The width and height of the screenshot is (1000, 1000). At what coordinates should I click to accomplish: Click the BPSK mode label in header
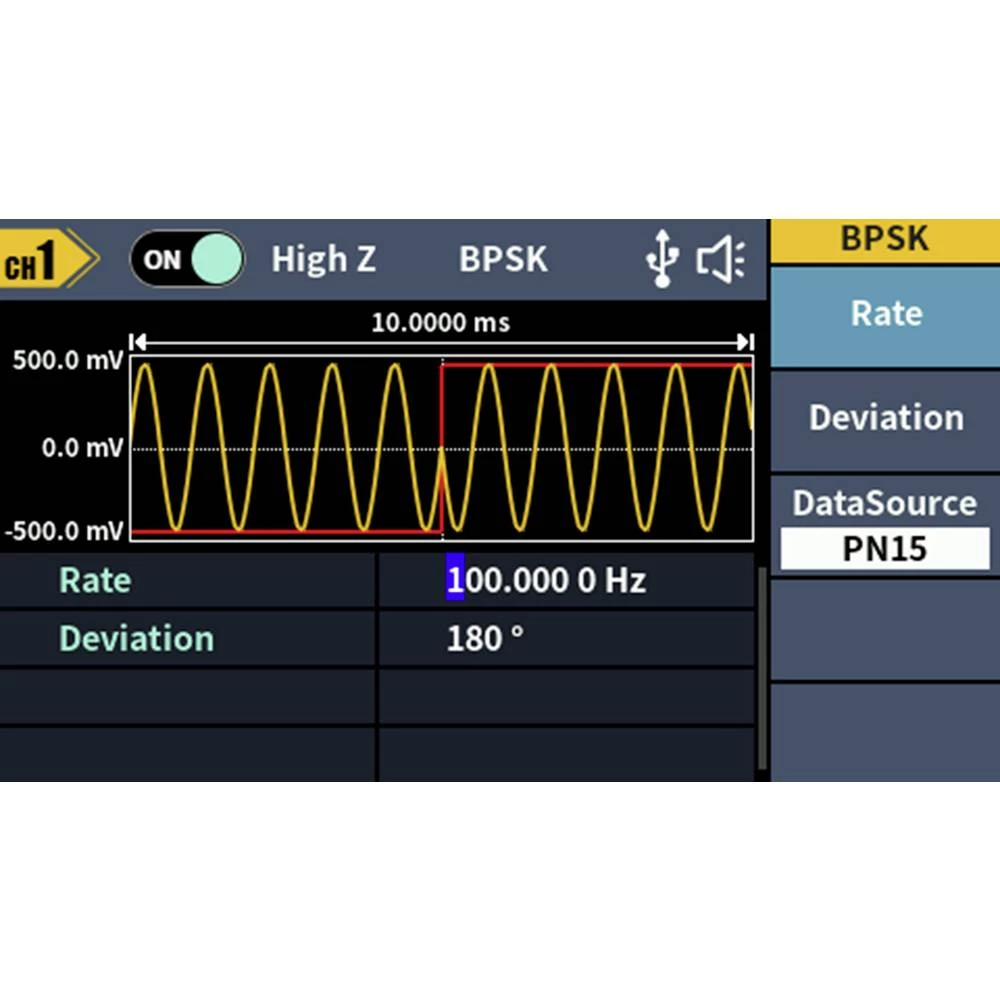[x=503, y=260]
